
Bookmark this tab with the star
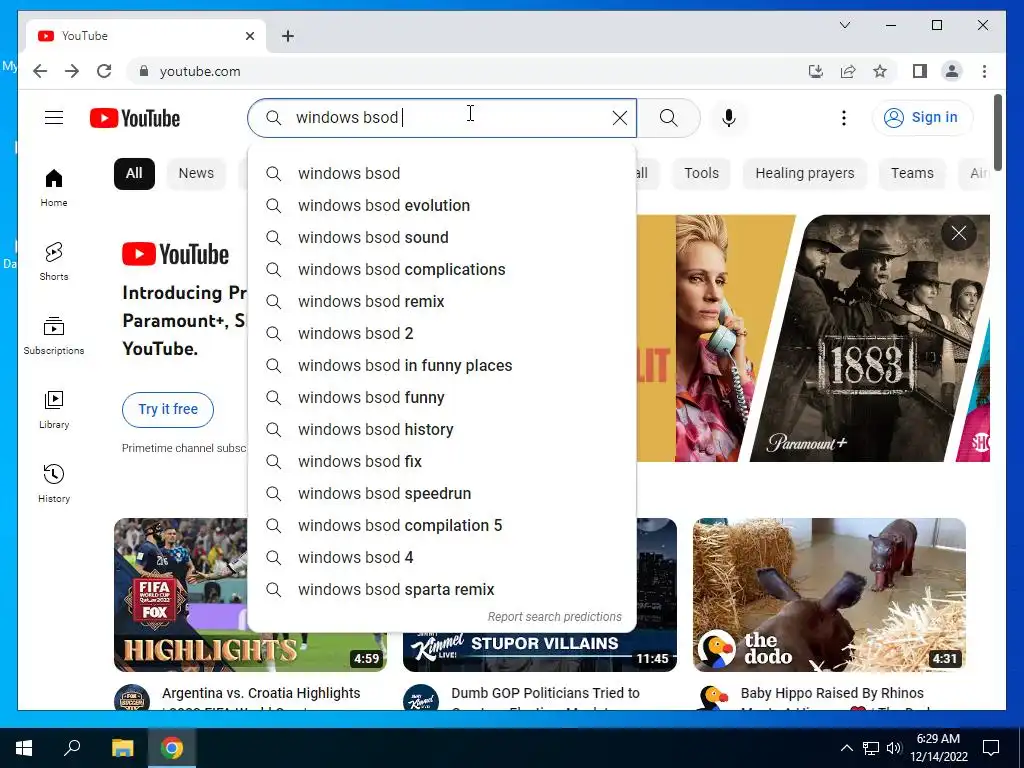(880, 71)
